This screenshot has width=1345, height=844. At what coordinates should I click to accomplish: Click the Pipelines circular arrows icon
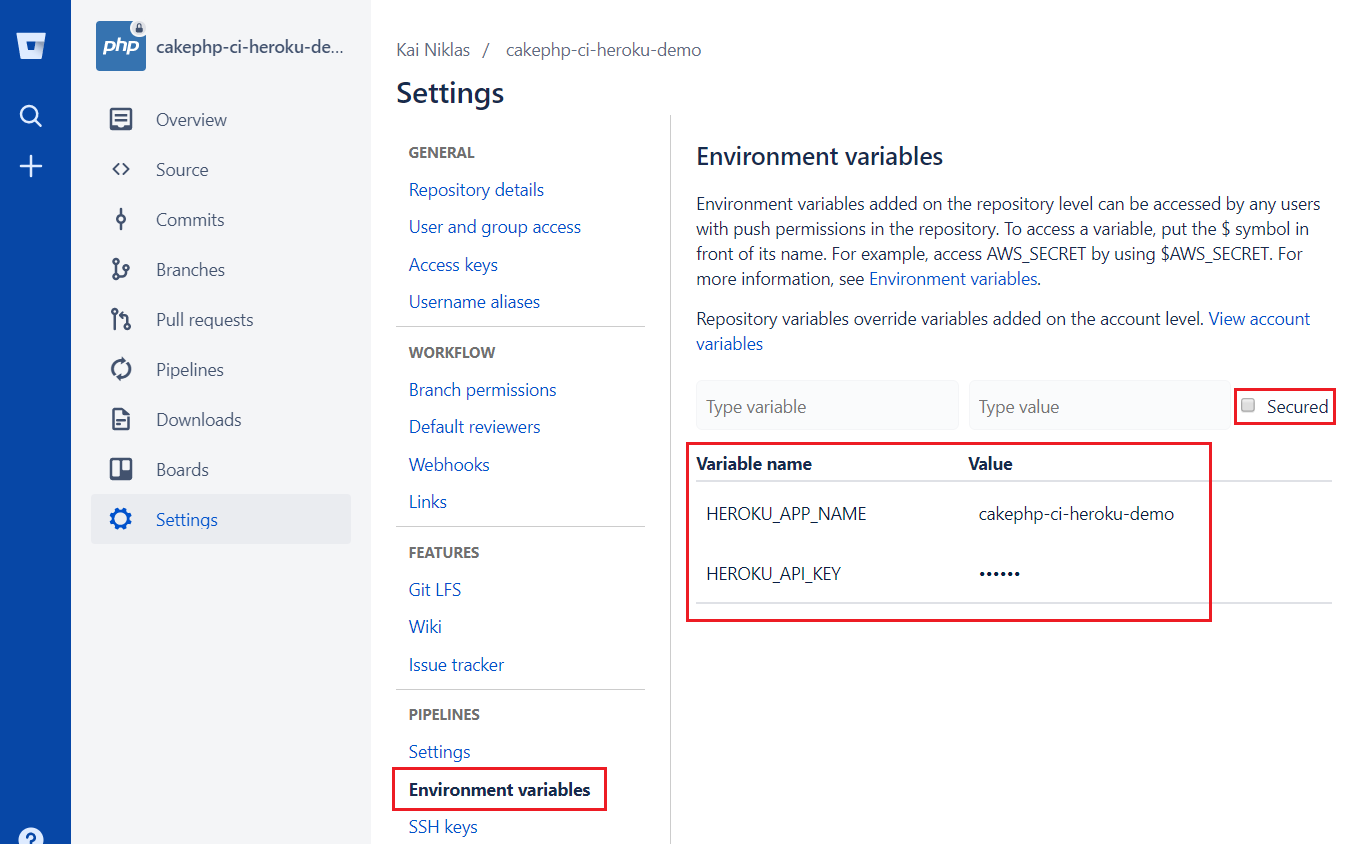coord(121,370)
